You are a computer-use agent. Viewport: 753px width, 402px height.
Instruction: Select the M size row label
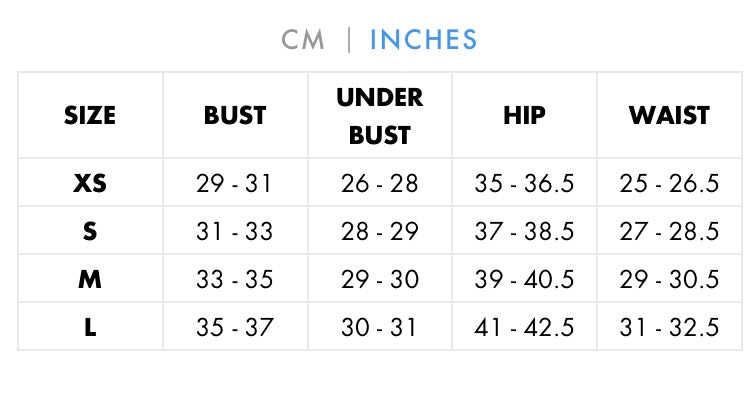click(90, 279)
